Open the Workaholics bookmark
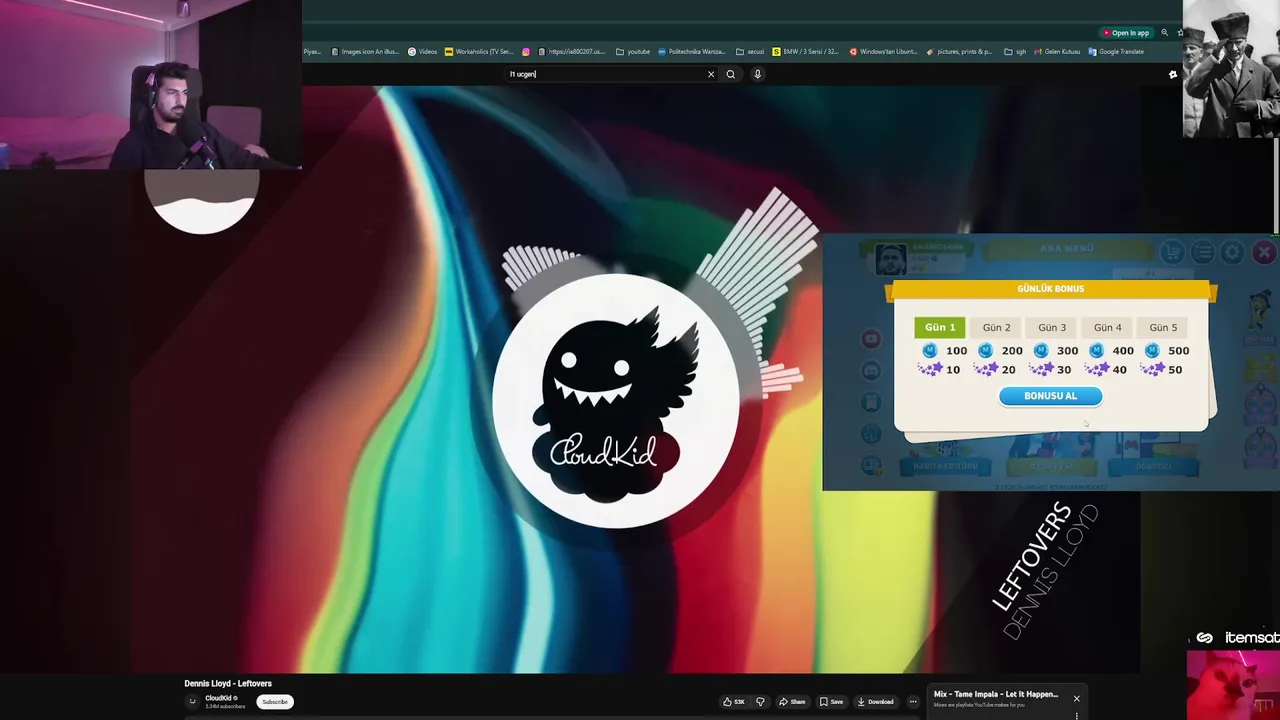1280x720 pixels. [479, 52]
